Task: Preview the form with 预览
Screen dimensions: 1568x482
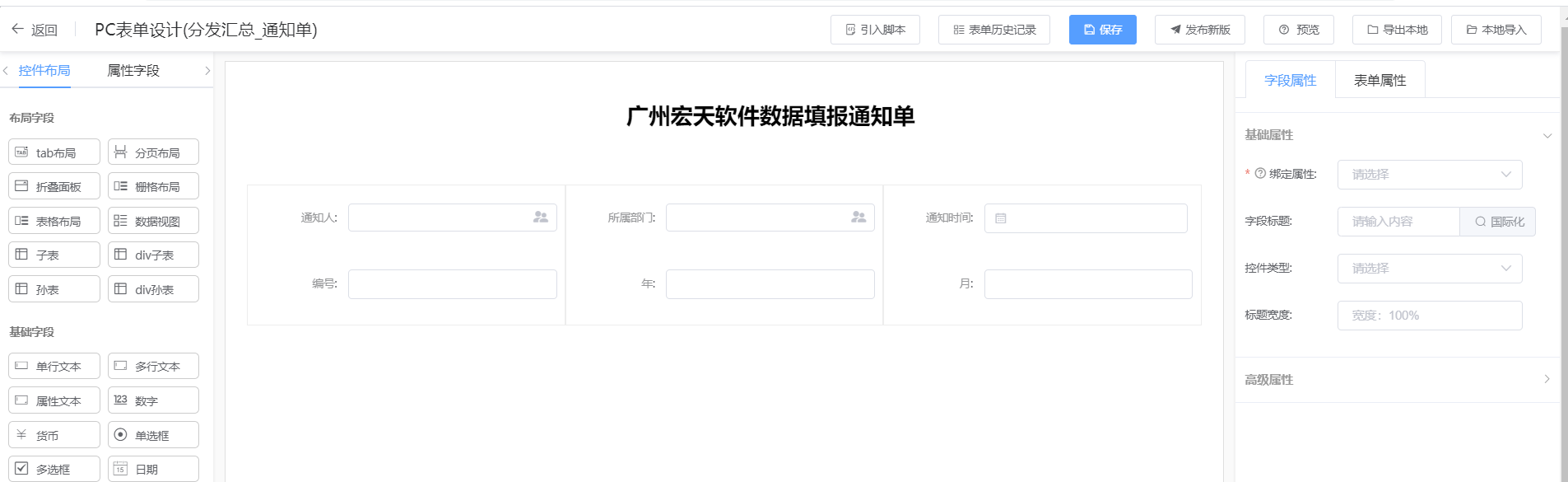Action: 1299,30
